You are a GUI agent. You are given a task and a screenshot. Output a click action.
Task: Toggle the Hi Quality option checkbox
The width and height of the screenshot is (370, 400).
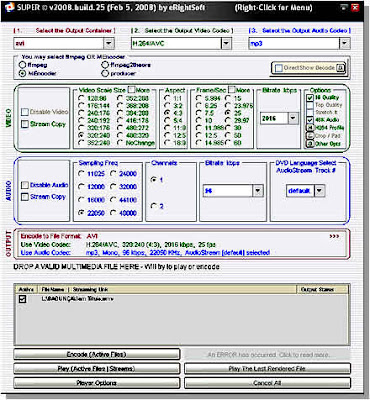coord(310,98)
